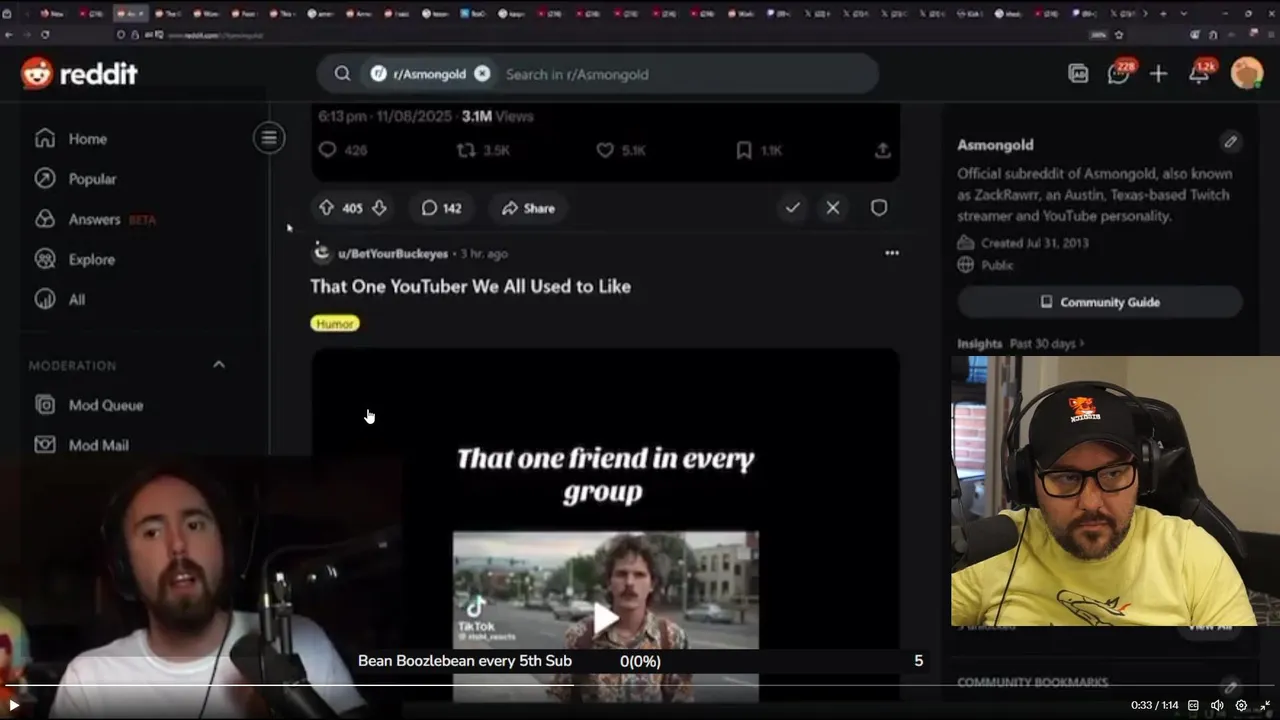Approve the post with checkmark icon
The width and height of the screenshot is (1280, 720).
[792, 208]
